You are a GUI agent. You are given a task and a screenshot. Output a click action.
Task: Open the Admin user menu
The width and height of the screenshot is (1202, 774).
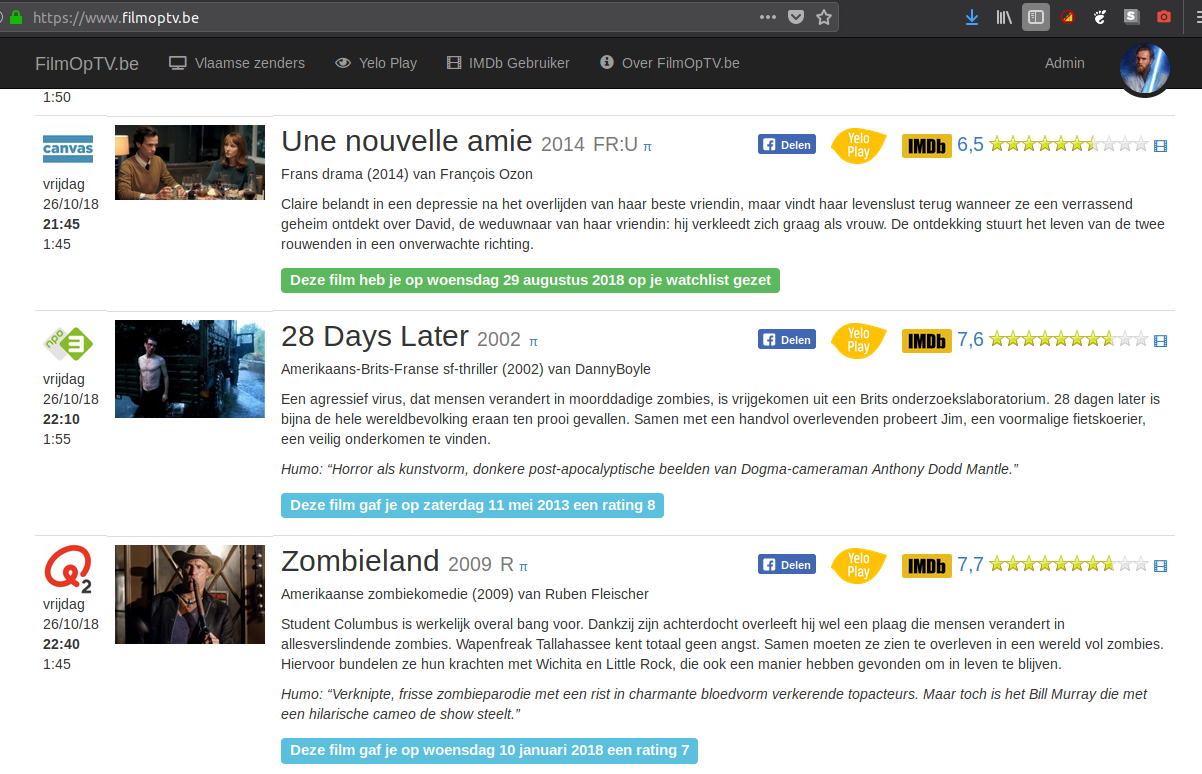click(1064, 63)
